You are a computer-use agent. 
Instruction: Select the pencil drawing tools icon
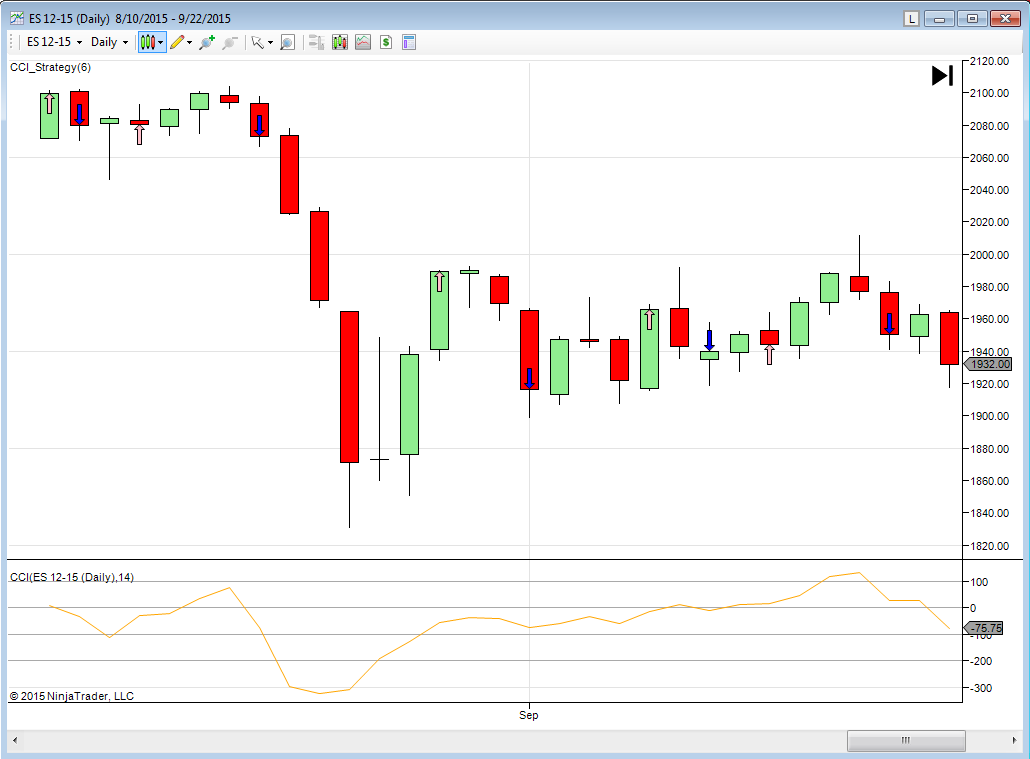coord(177,43)
